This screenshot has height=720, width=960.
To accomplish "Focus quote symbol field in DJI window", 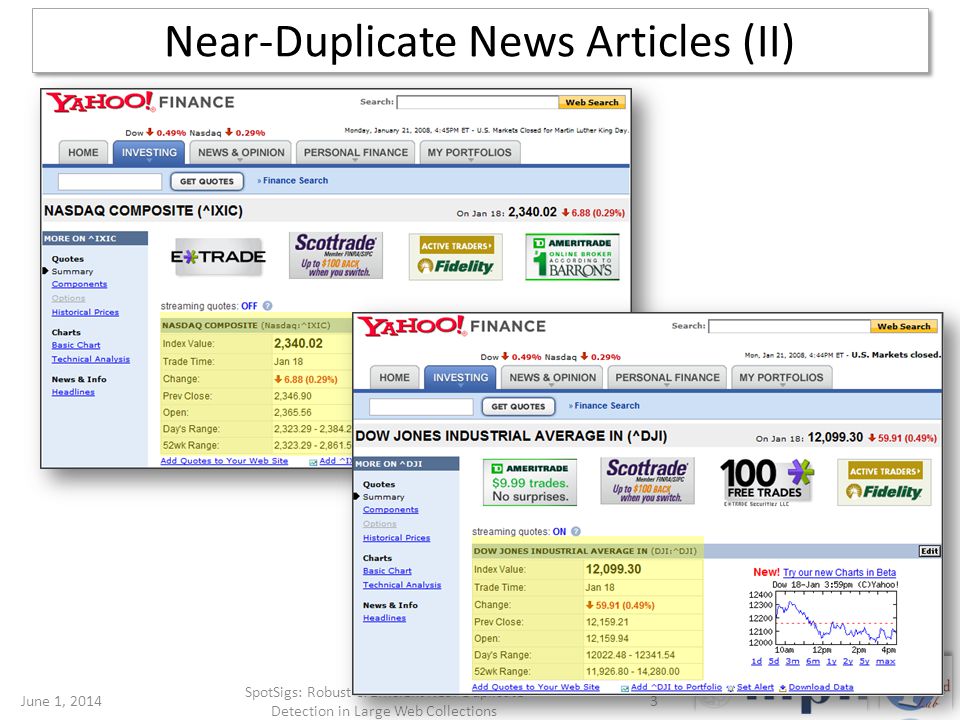I will pyautogui.click(x=421, y=407).
